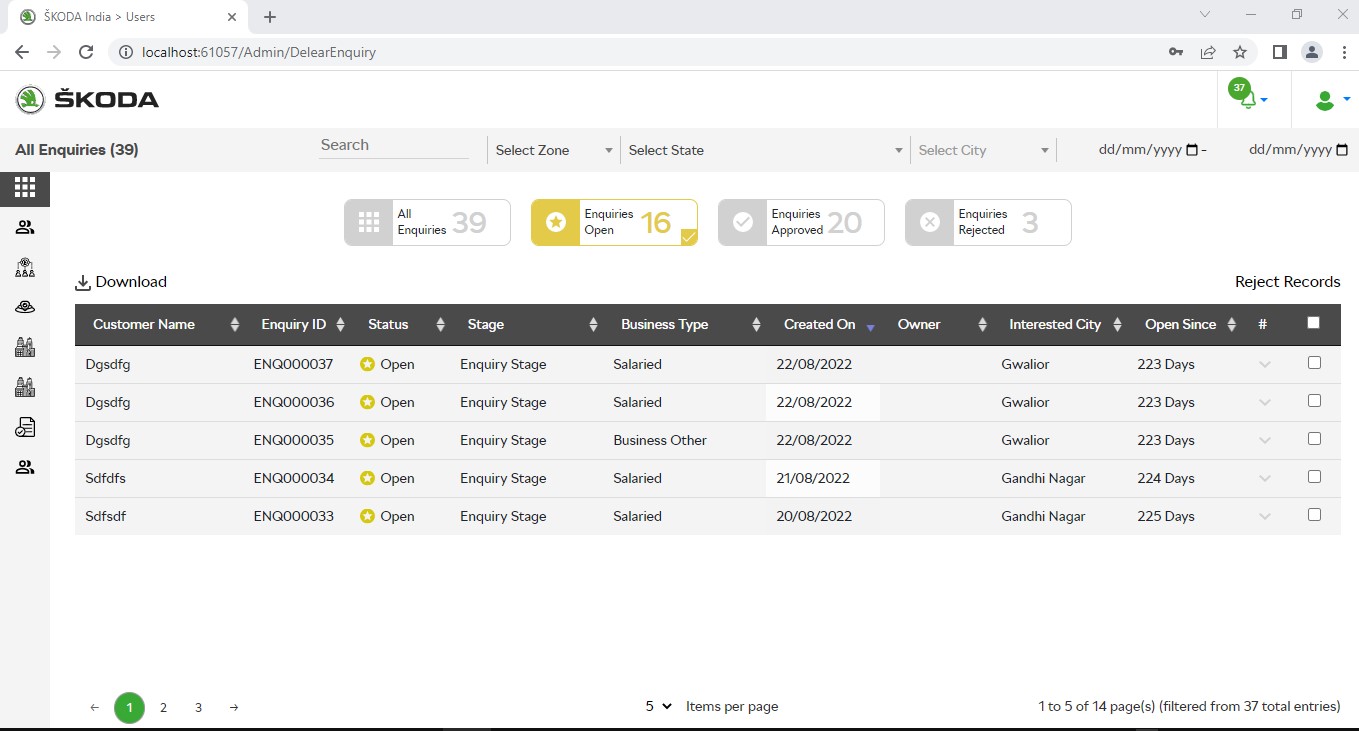The image size is (1359, 731).
Task: Open the users group icon in sidebar
Action: (25, 228)
